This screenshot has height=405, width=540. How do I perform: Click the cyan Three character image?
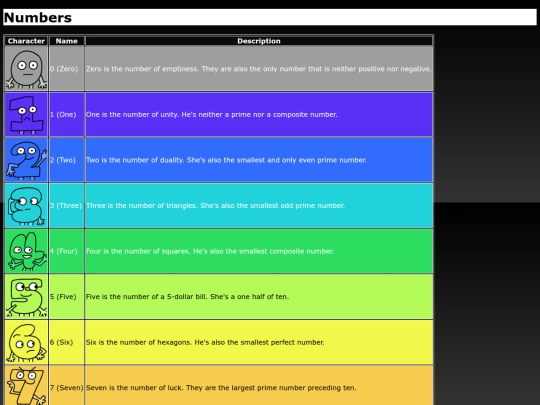[26, 206]
